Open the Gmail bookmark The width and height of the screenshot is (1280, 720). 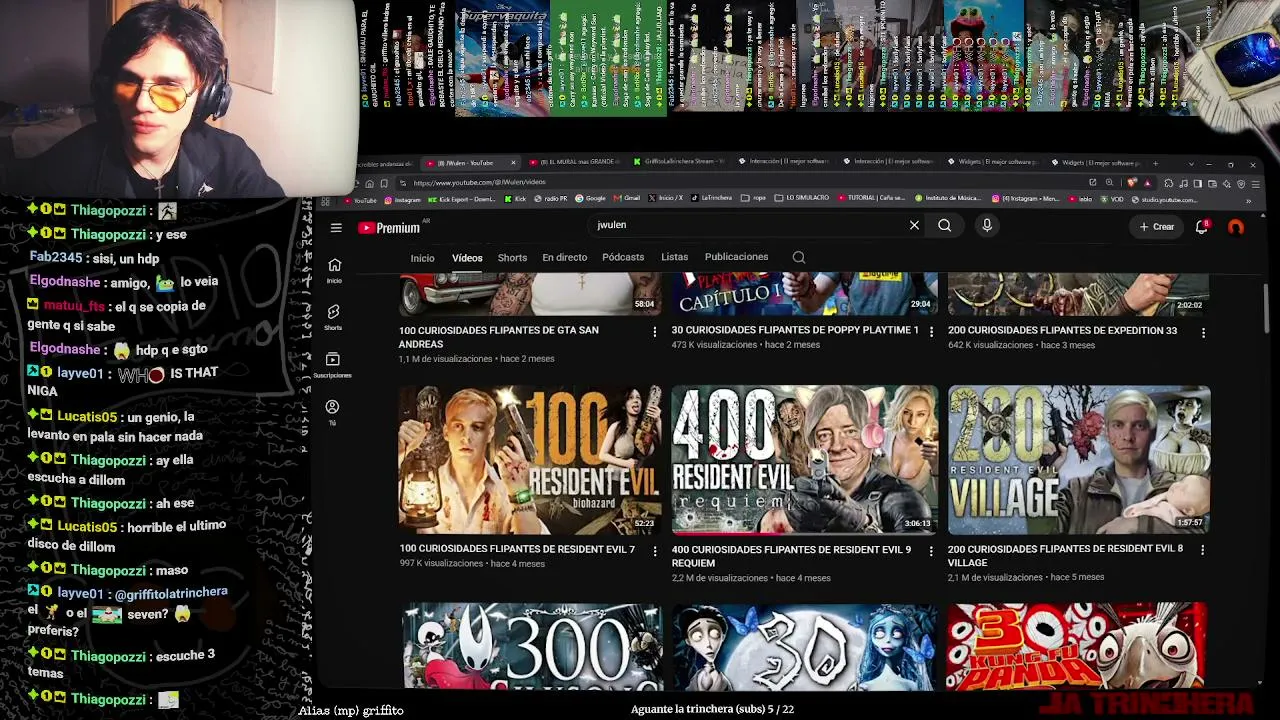pos(626,199)
